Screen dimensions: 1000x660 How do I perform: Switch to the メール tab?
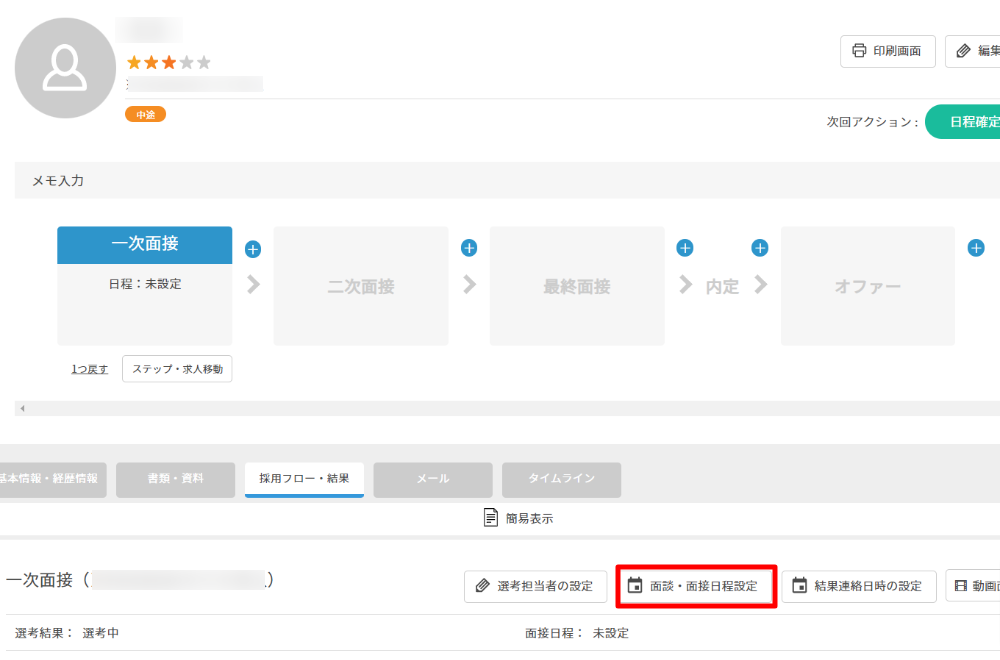click(433, 479)
